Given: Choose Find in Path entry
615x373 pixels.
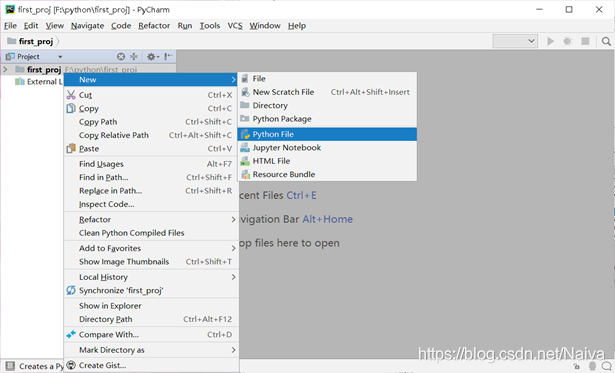Looking at the screenshot, I should pos(151,177).
